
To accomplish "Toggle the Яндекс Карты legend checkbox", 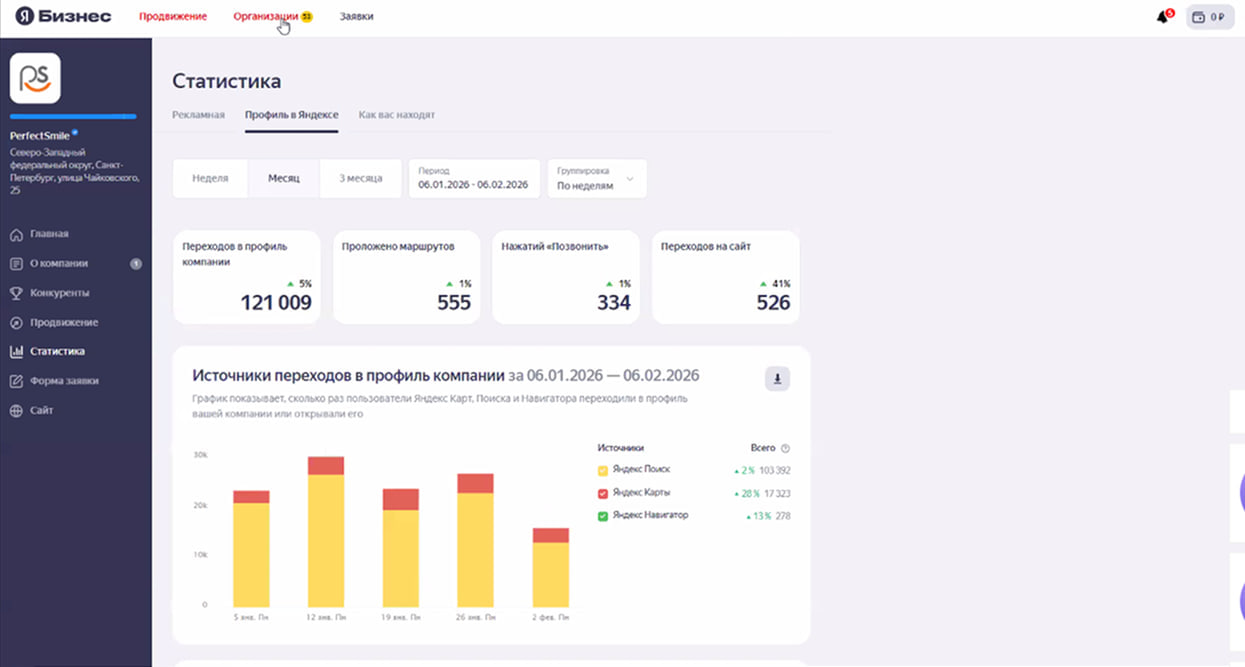I will coord(603,493).
